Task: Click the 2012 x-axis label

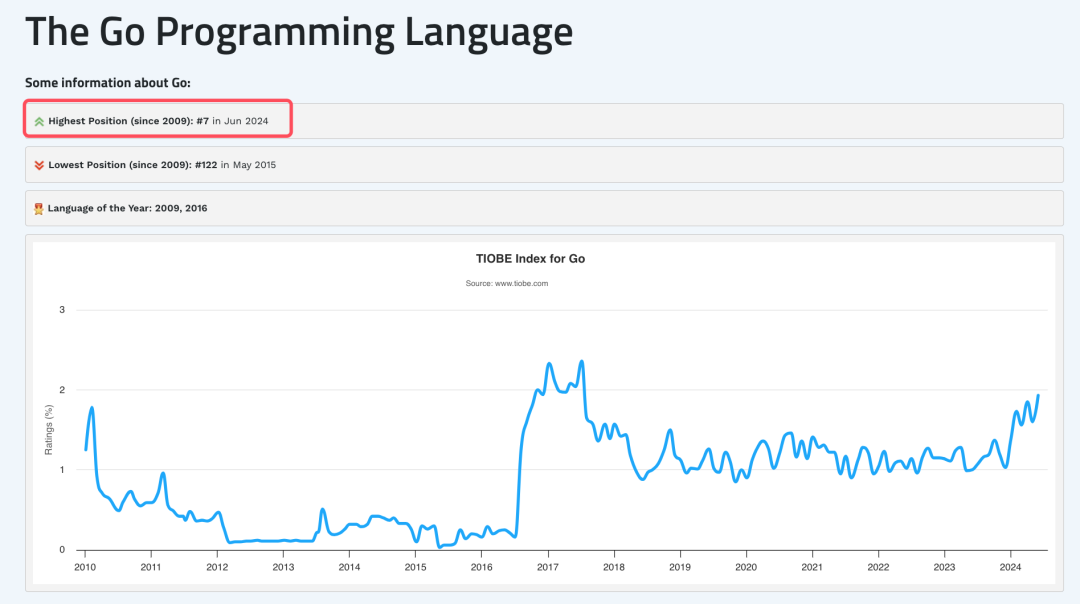Action: (x=217, y=567)
